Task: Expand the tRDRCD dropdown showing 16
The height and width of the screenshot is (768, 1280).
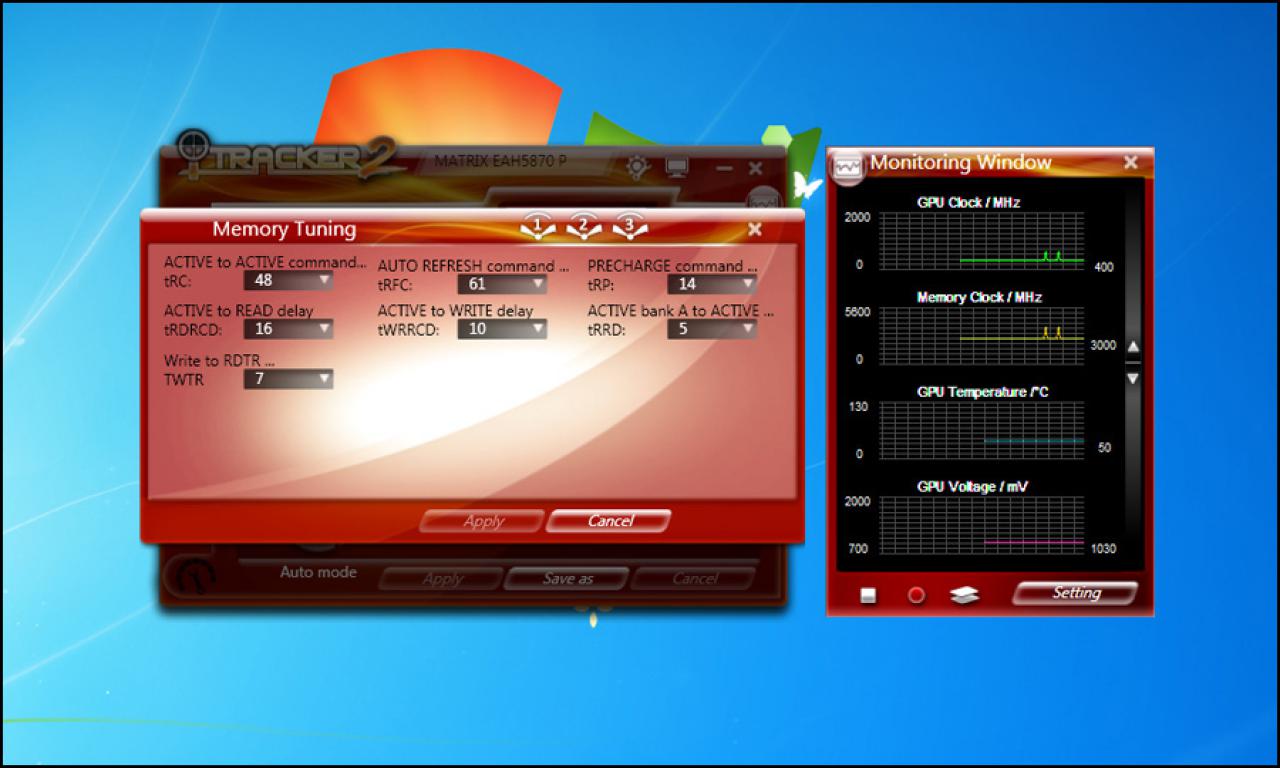Action: (x=289, y=329)
